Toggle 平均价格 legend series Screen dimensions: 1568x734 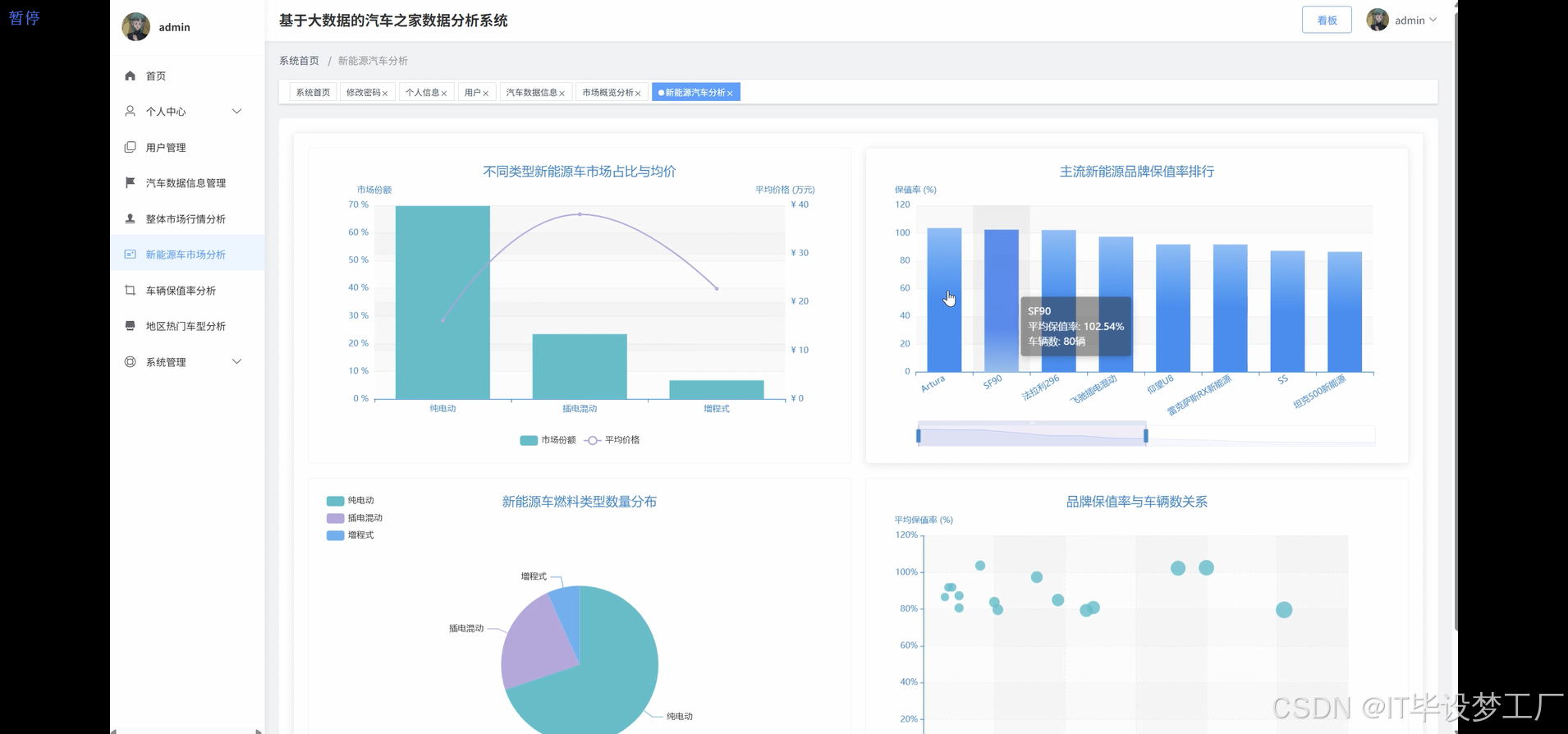(612, 440)
